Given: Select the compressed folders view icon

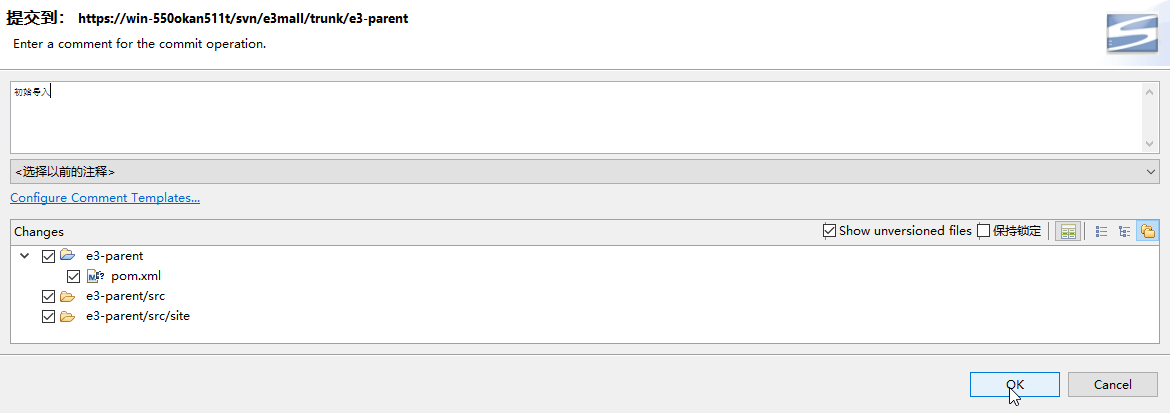Looking at the screenshot, I should [x=1148, y=231].
